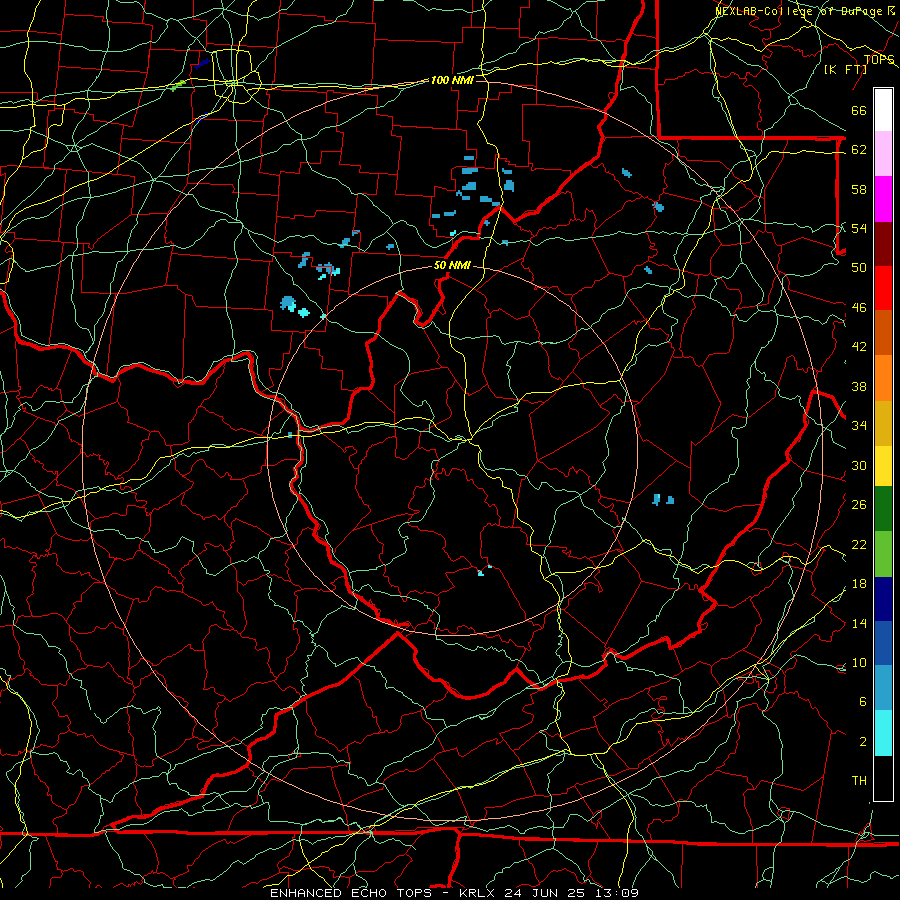The height and width of the screenshot is (900, 900).
Task: Click the '34' legend value
Action: pos(859,426)
